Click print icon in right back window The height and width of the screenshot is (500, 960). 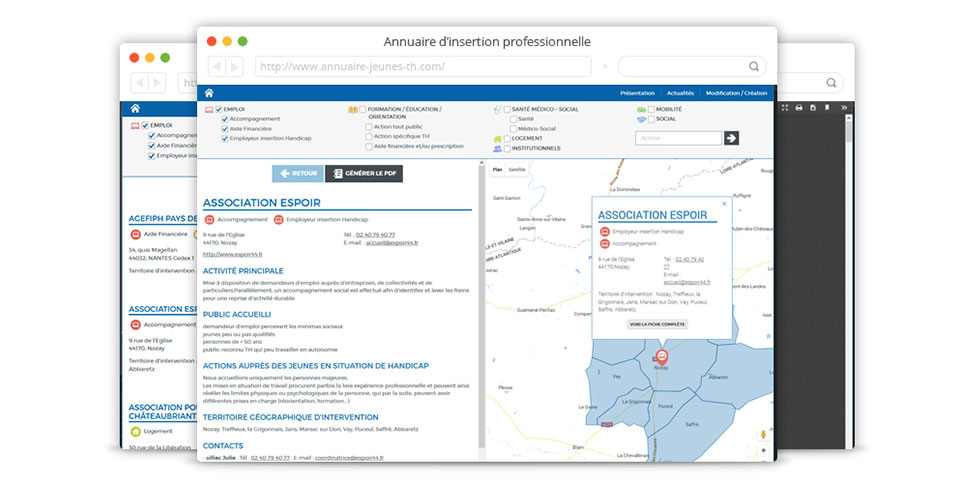[x=799, y=108]
